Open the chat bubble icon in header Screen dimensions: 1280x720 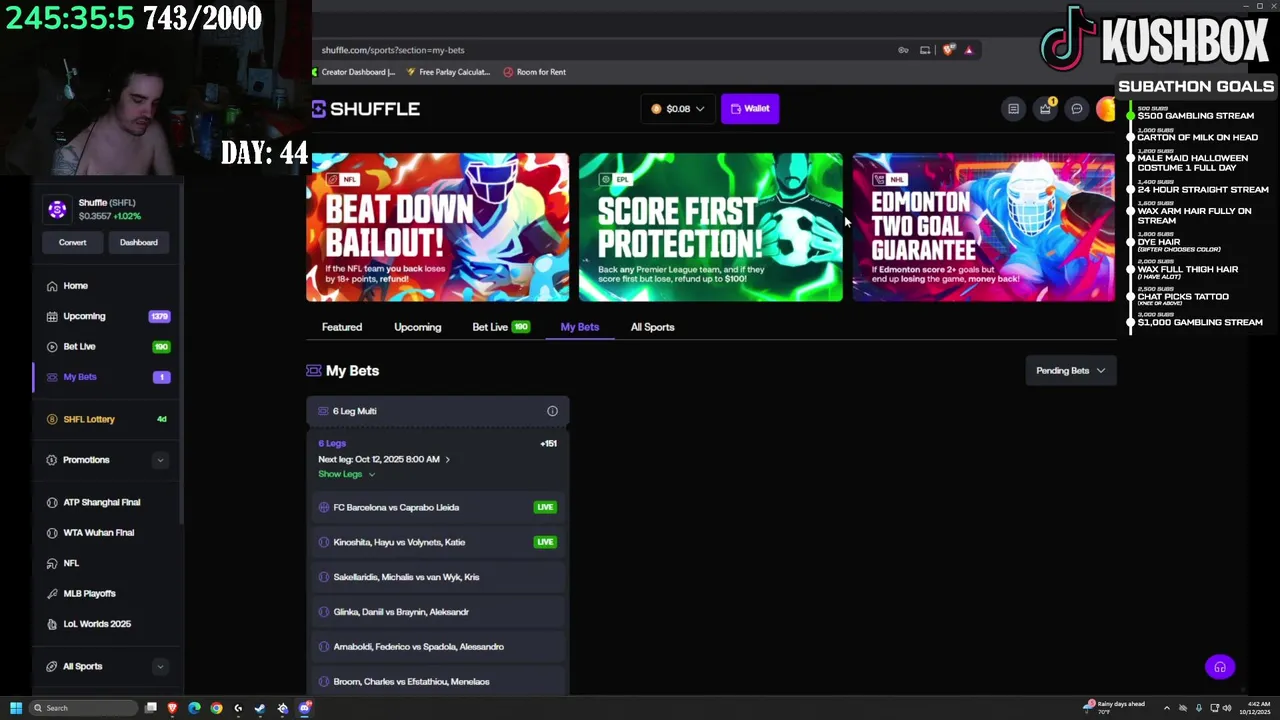(1077, 109)
